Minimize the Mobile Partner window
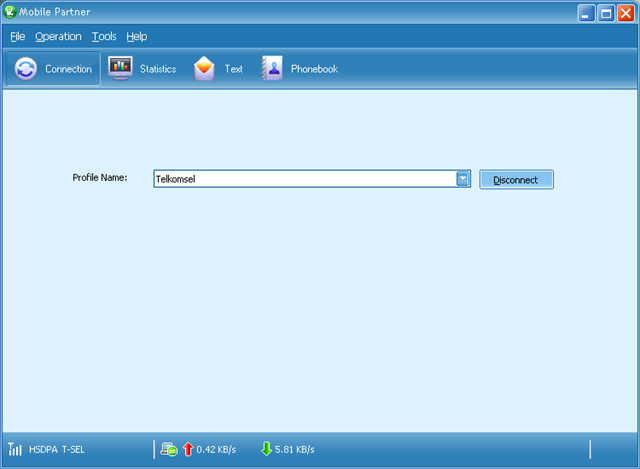Image resolution: width=640 pixels, height=469 pixels. coord(586,13)
